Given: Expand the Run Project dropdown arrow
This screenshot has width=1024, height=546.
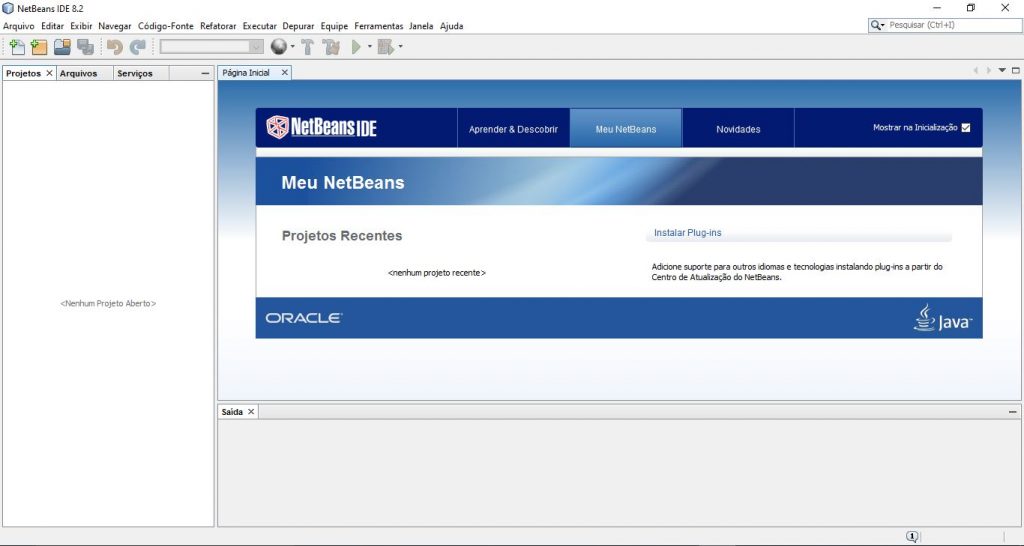Looking at the screenshot, I should point(370,47).
